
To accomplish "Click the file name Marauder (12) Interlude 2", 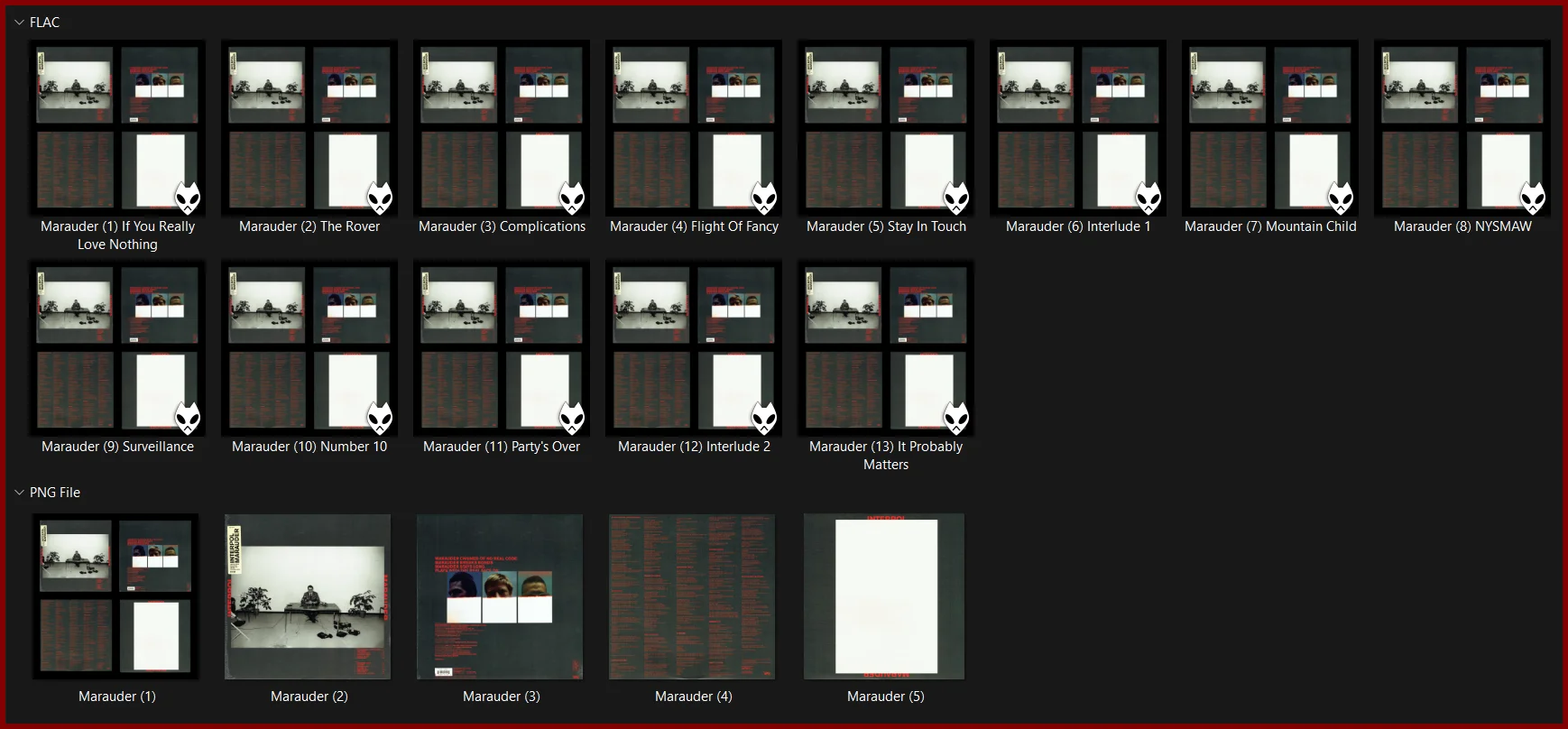I will 694,447.
